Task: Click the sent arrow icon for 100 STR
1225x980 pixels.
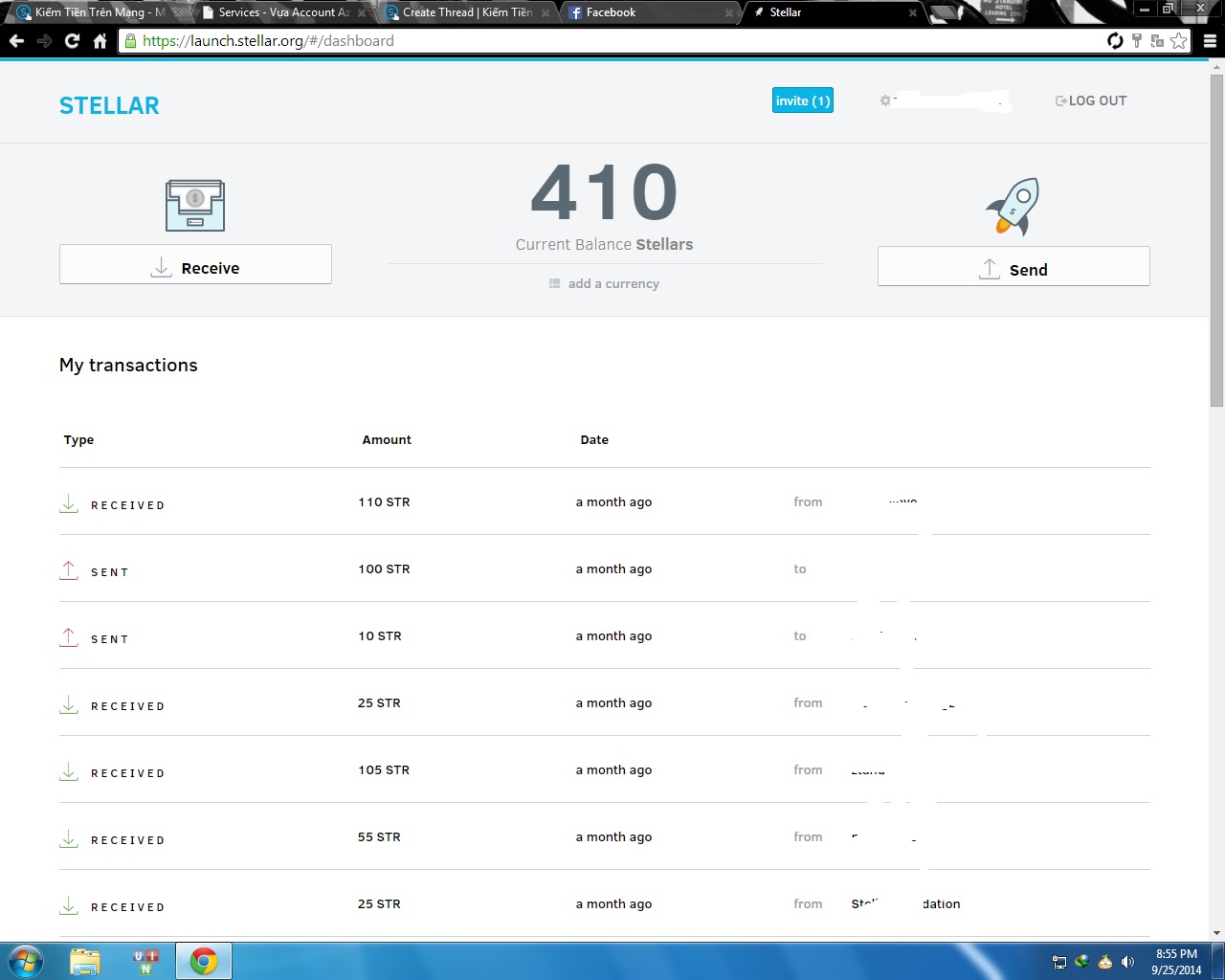Action: tap(69, 570)
